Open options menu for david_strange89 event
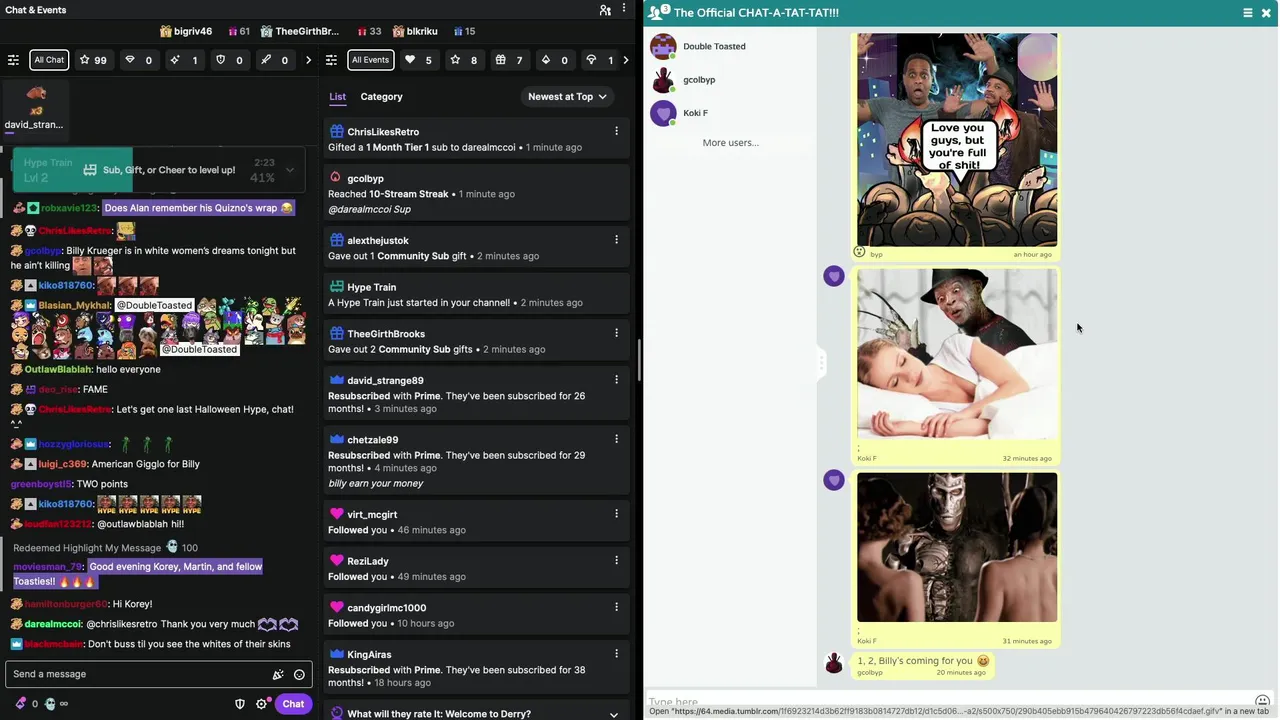This screenshot has width=1280, height=720. [x=616, y=380]
